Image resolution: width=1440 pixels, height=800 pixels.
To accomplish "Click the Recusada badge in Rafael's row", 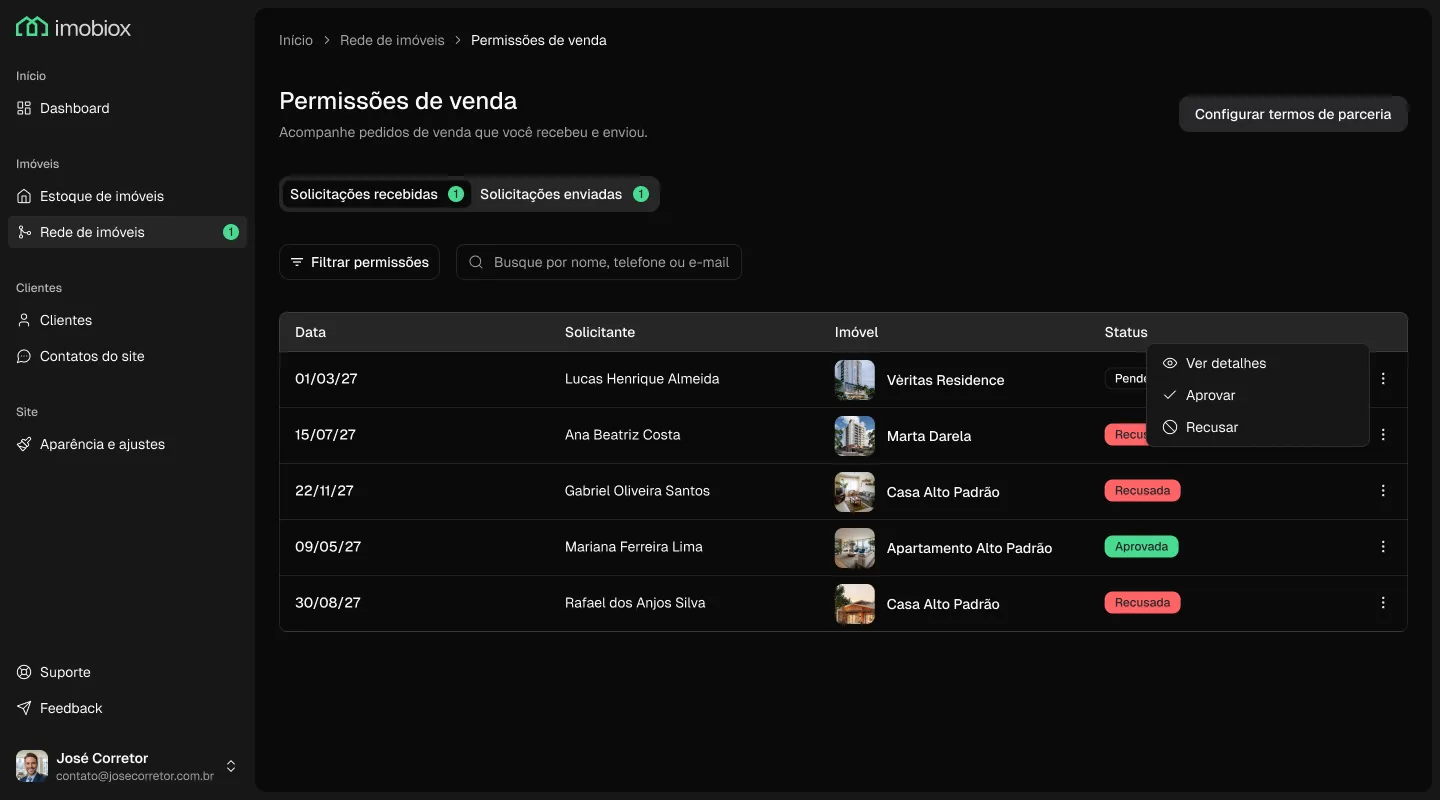I will point(1143,603).
